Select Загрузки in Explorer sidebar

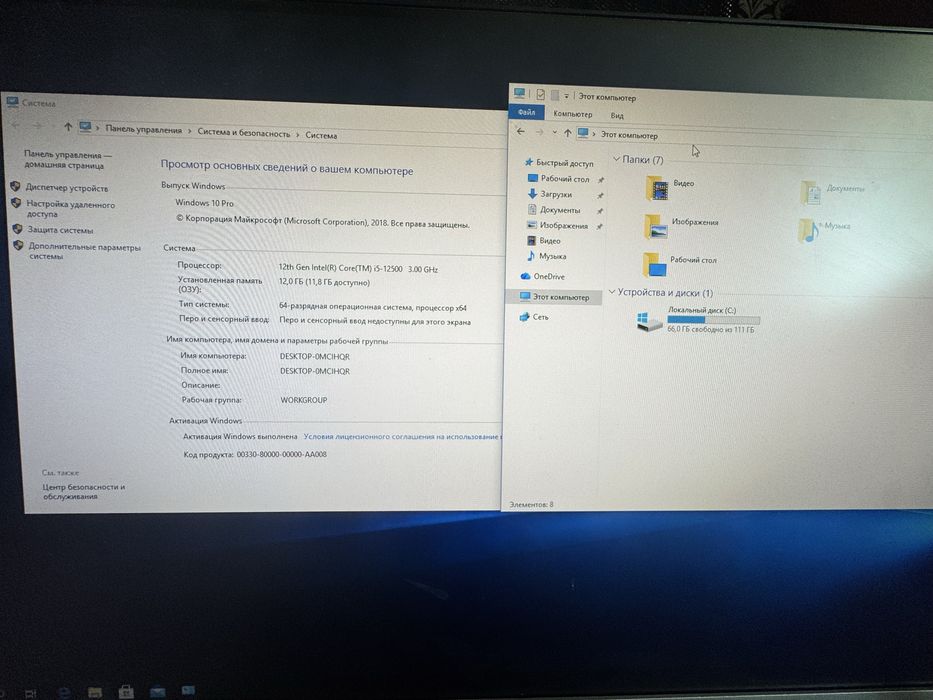click(x=550, y=194)
